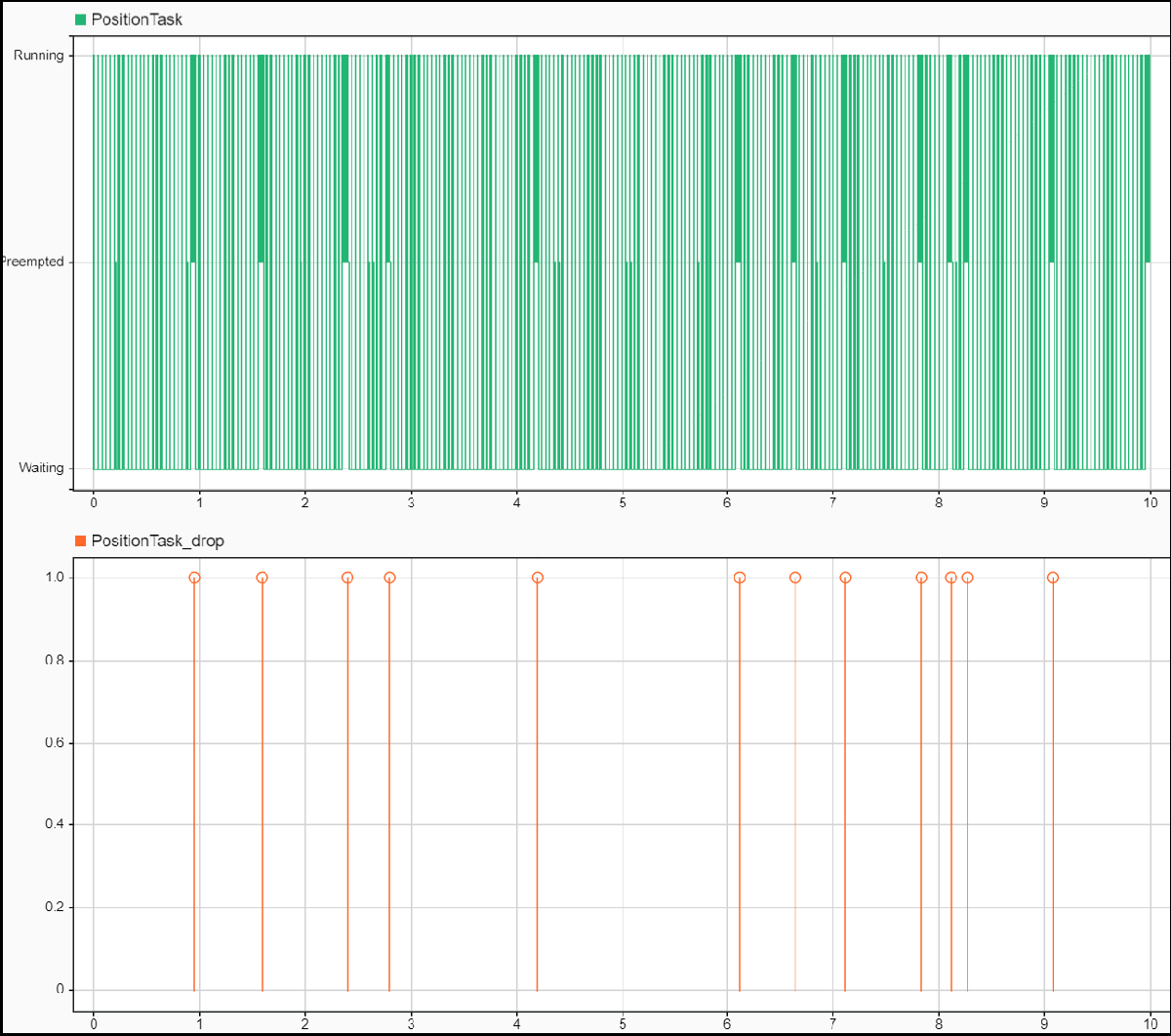
Task: Select the drop event marker near time 1
Action: pyautogui.click(x=194, y=578)
